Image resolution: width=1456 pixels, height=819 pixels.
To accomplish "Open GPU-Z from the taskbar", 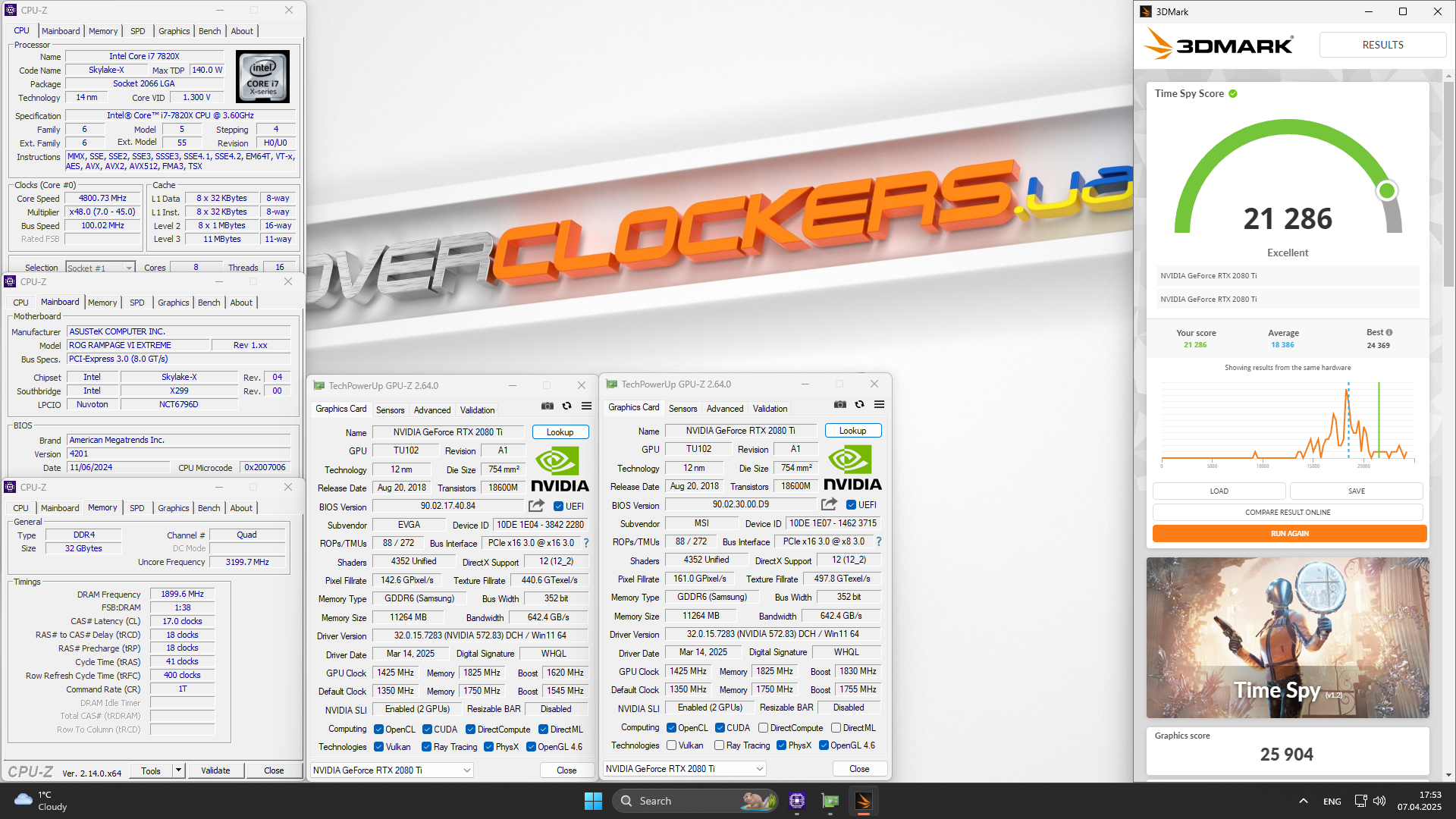I will [830, 801].
